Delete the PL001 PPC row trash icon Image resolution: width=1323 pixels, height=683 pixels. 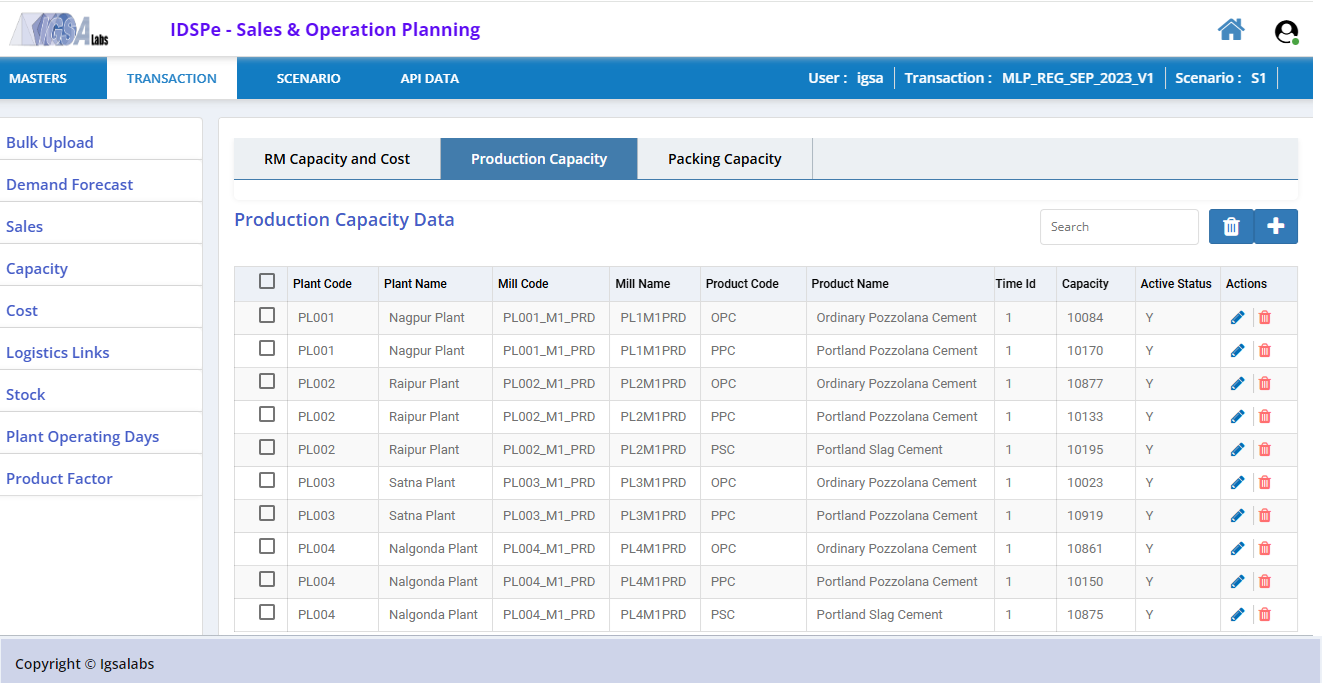pos(1265,351)
